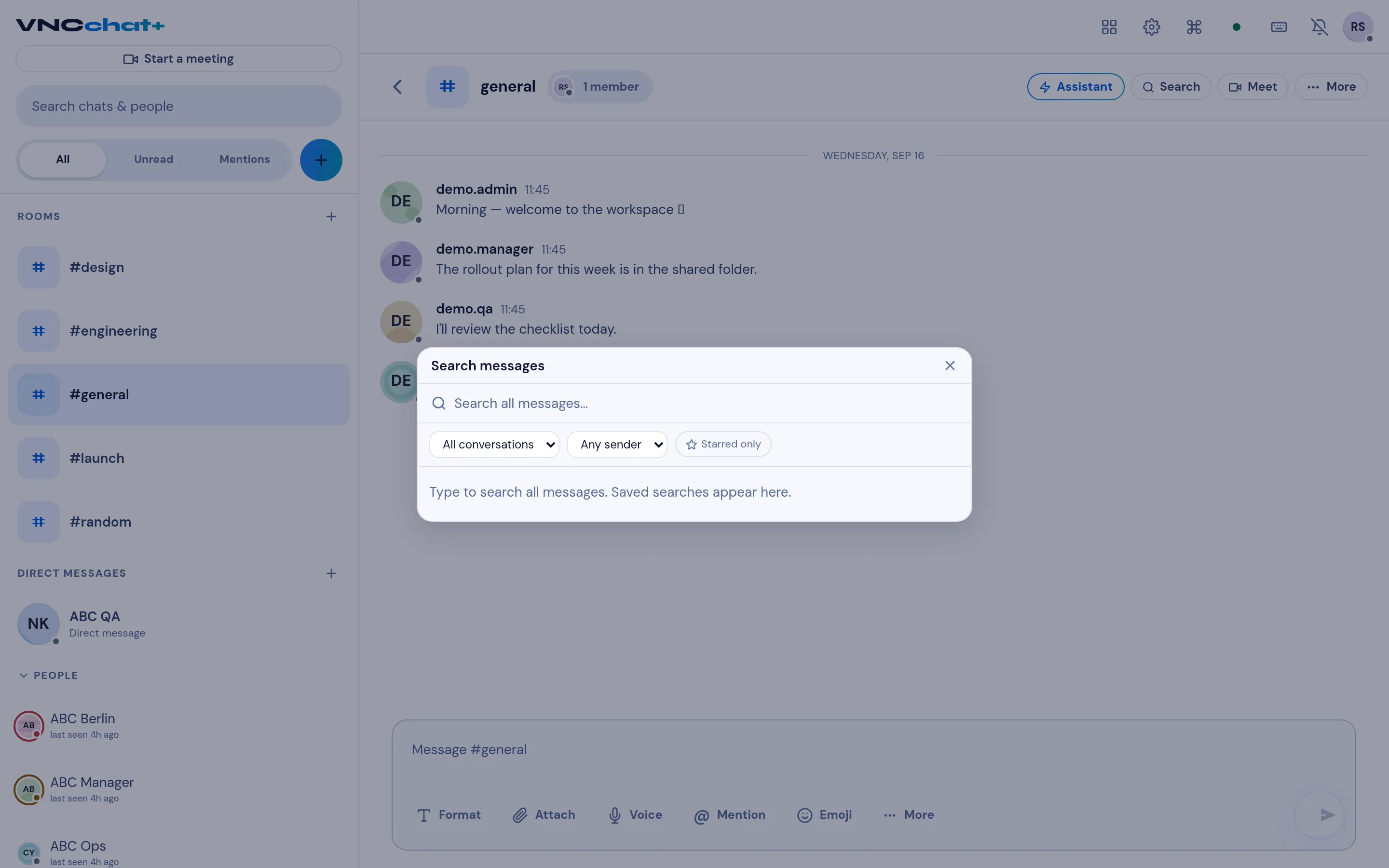
Task: Open the #launch room
Action: point(179,459)
